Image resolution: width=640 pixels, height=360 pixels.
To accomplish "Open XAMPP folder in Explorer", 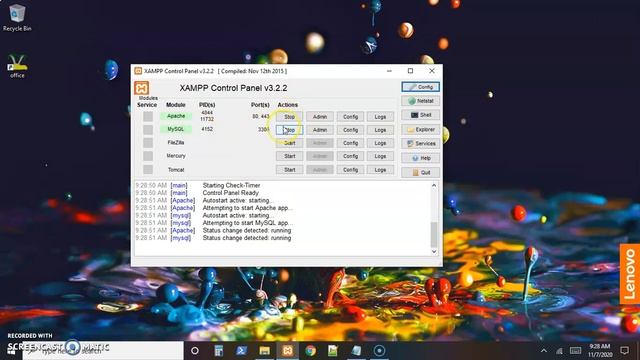I will [420, 129].
